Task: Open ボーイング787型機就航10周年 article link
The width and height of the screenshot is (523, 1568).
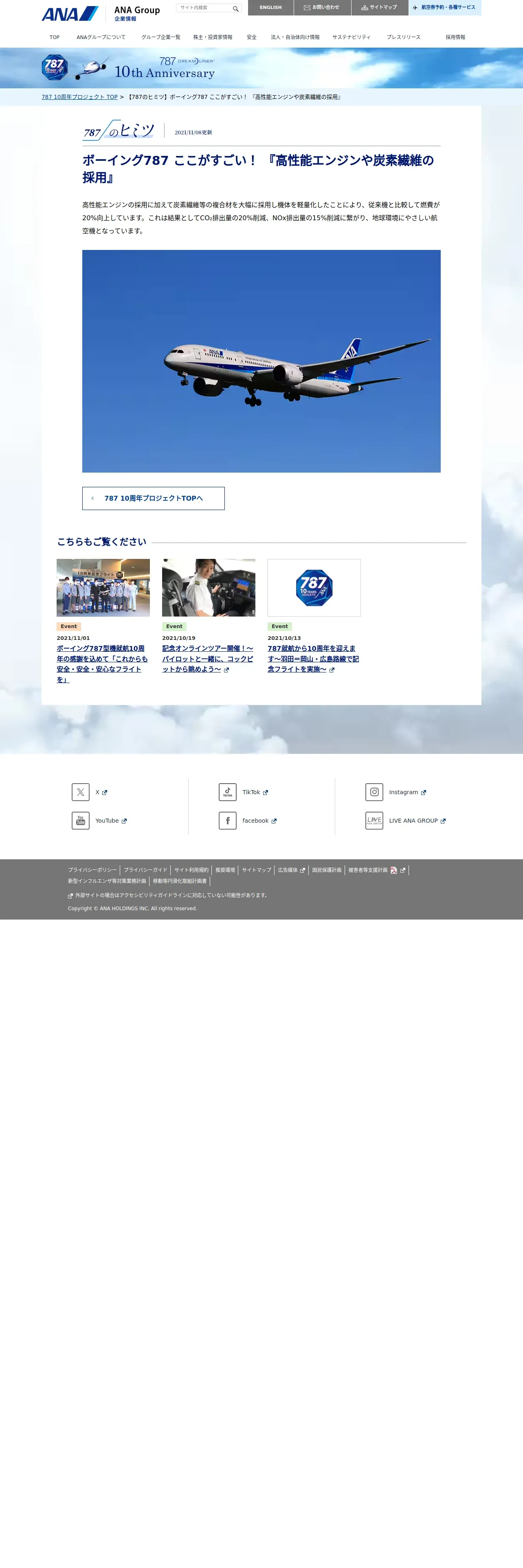Action: [x=102, y=664]
